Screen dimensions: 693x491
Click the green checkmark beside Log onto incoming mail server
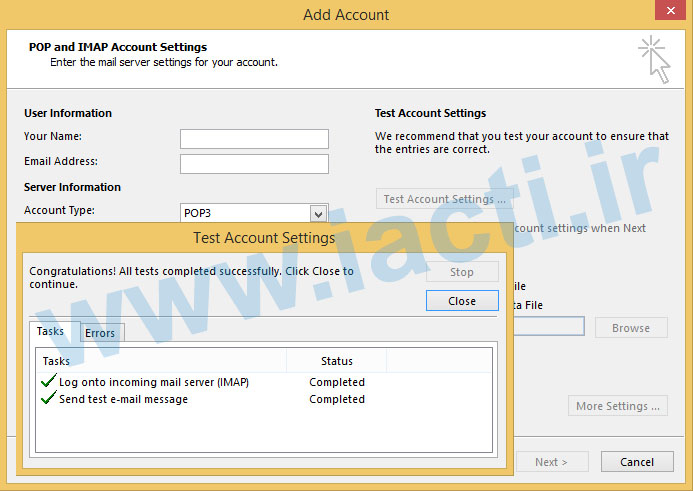tap(47, 382)
